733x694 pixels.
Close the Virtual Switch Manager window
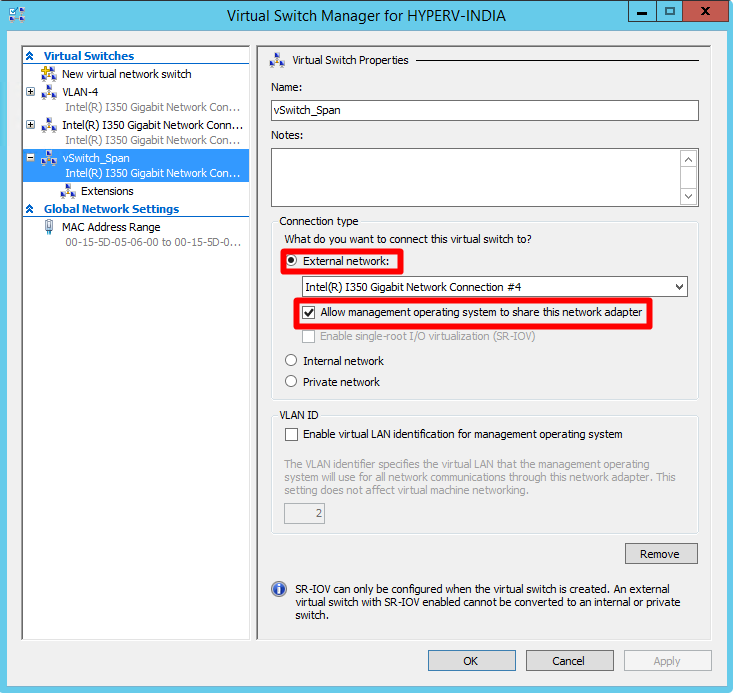pyautogui.click(x=705, y=11)
